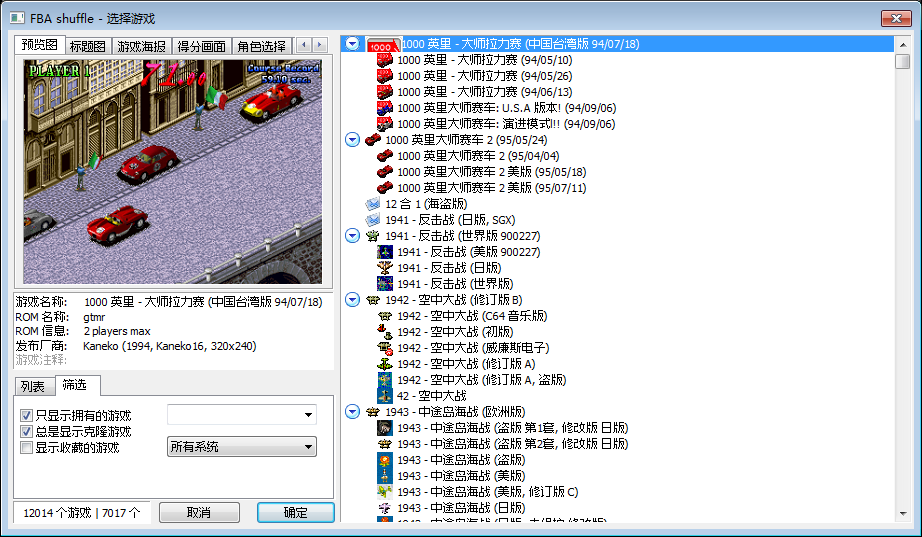The width and height of the screenshot is (922, 537).
Task: Click the icon of 1000 英里大师赛车: U.S.A 版本!
Action: click(x=385, y=108)
